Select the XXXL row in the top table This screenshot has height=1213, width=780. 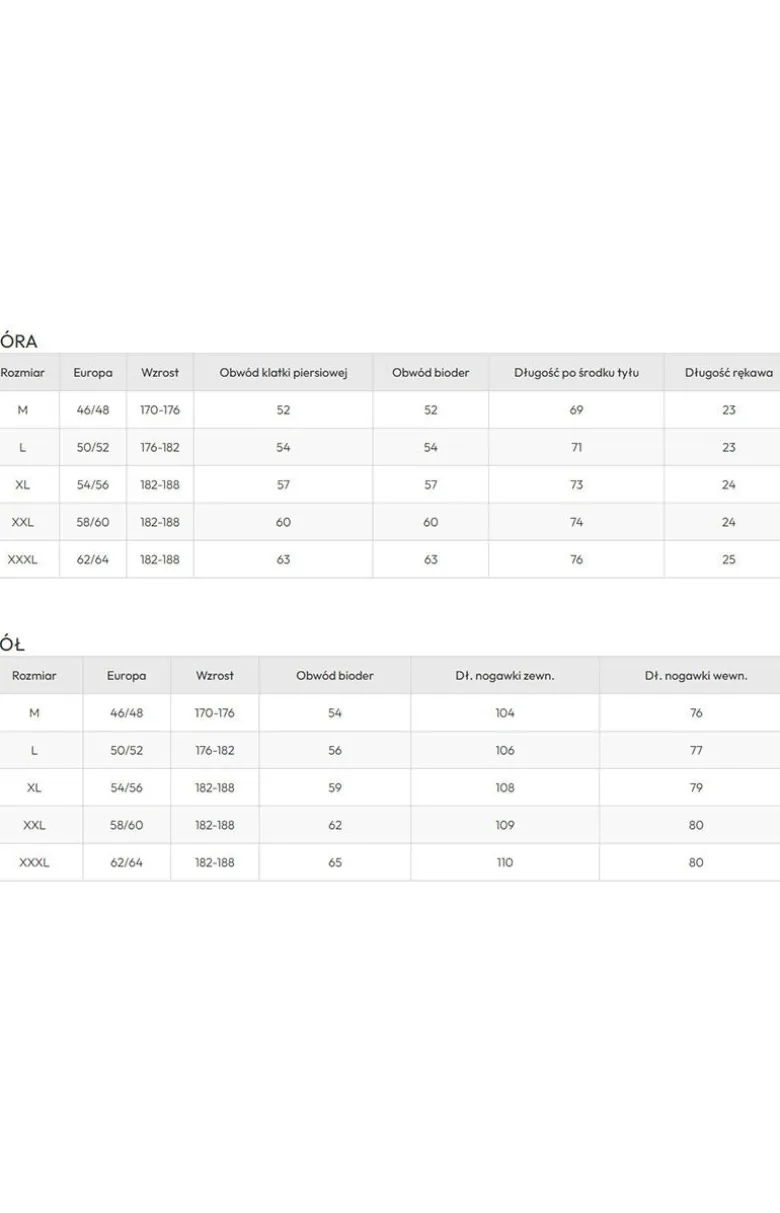click(390, 559)
